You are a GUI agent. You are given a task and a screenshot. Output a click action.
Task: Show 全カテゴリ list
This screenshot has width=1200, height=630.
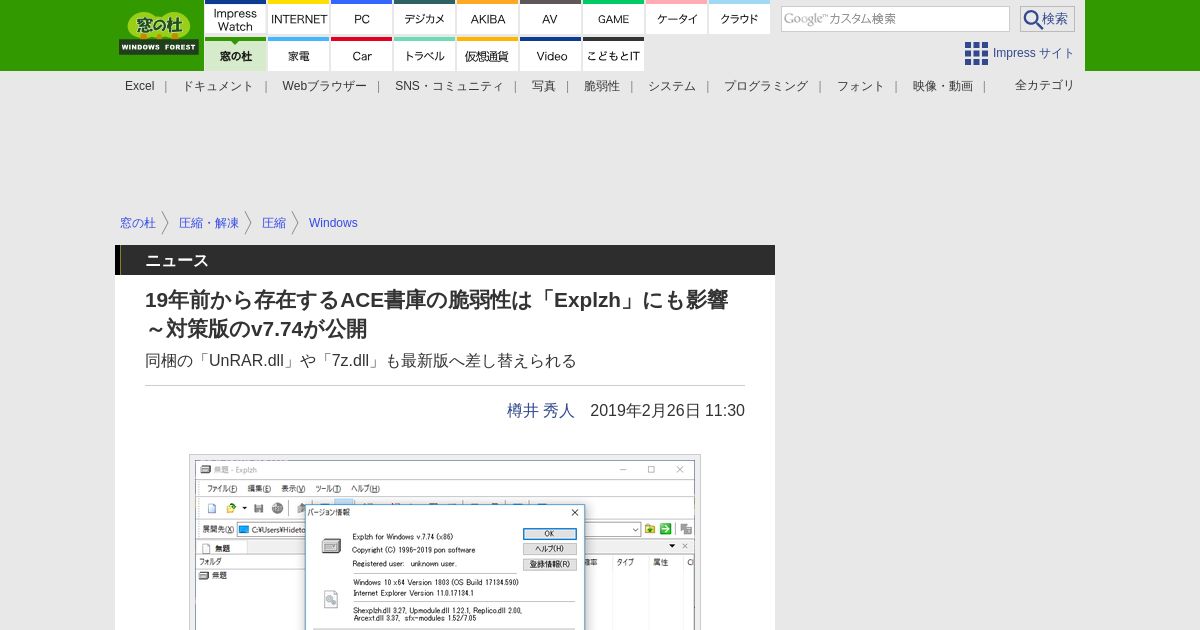pos(1044,86)
